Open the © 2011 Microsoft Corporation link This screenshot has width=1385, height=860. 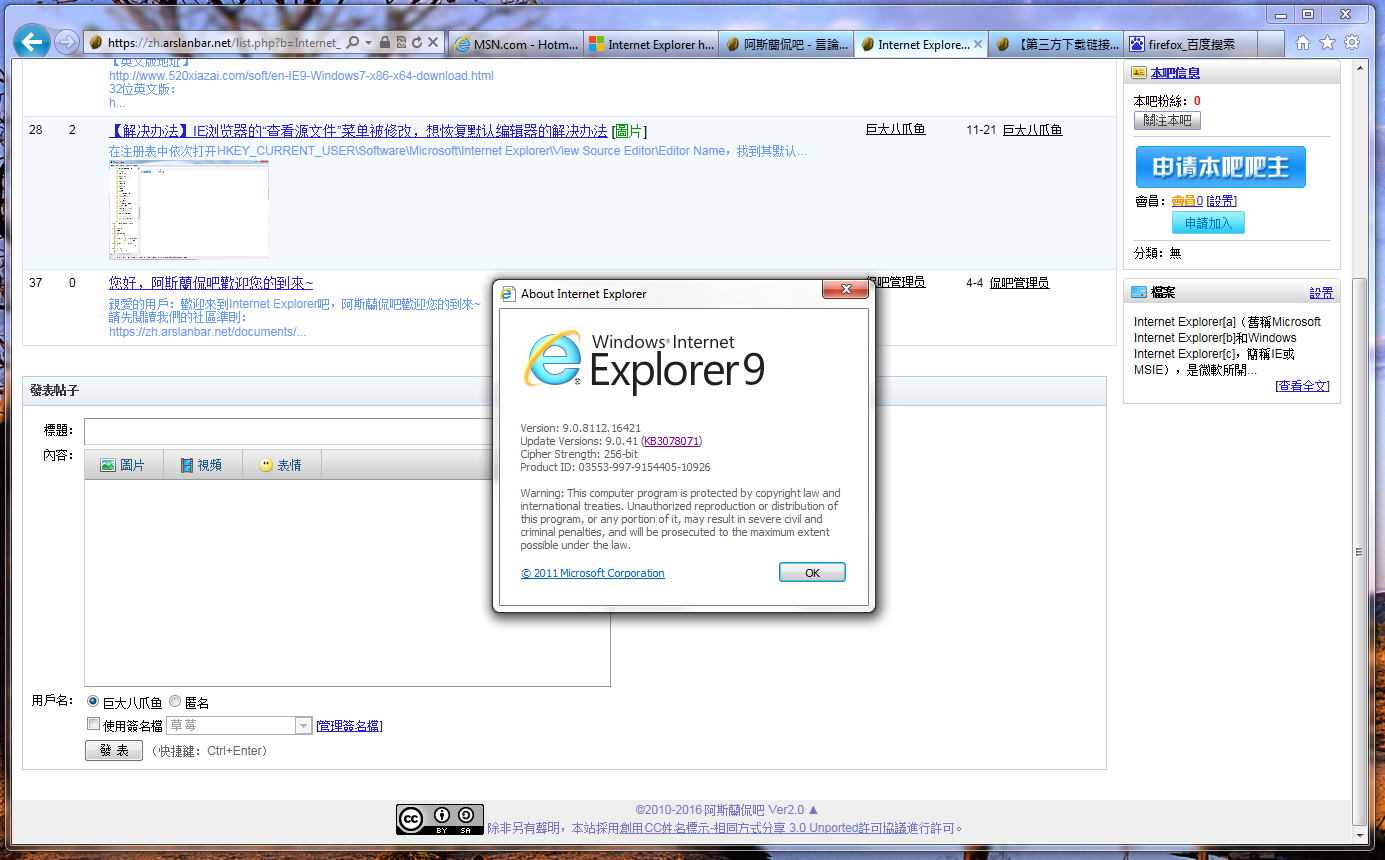(592, 573)
